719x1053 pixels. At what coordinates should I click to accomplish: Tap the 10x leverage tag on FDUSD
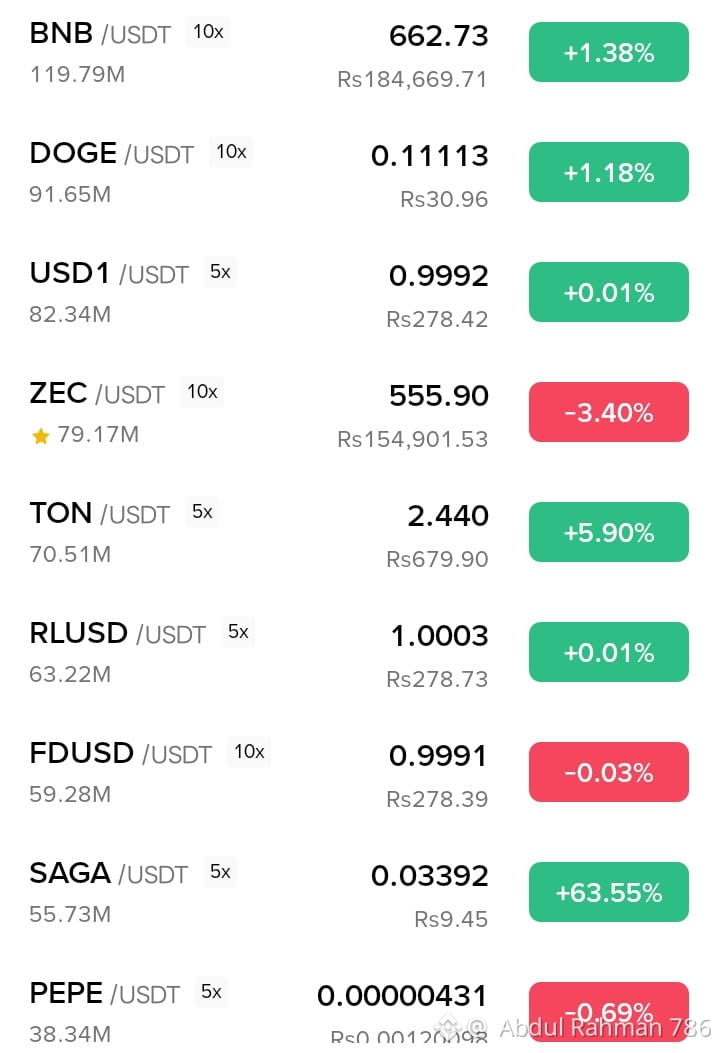249,751
